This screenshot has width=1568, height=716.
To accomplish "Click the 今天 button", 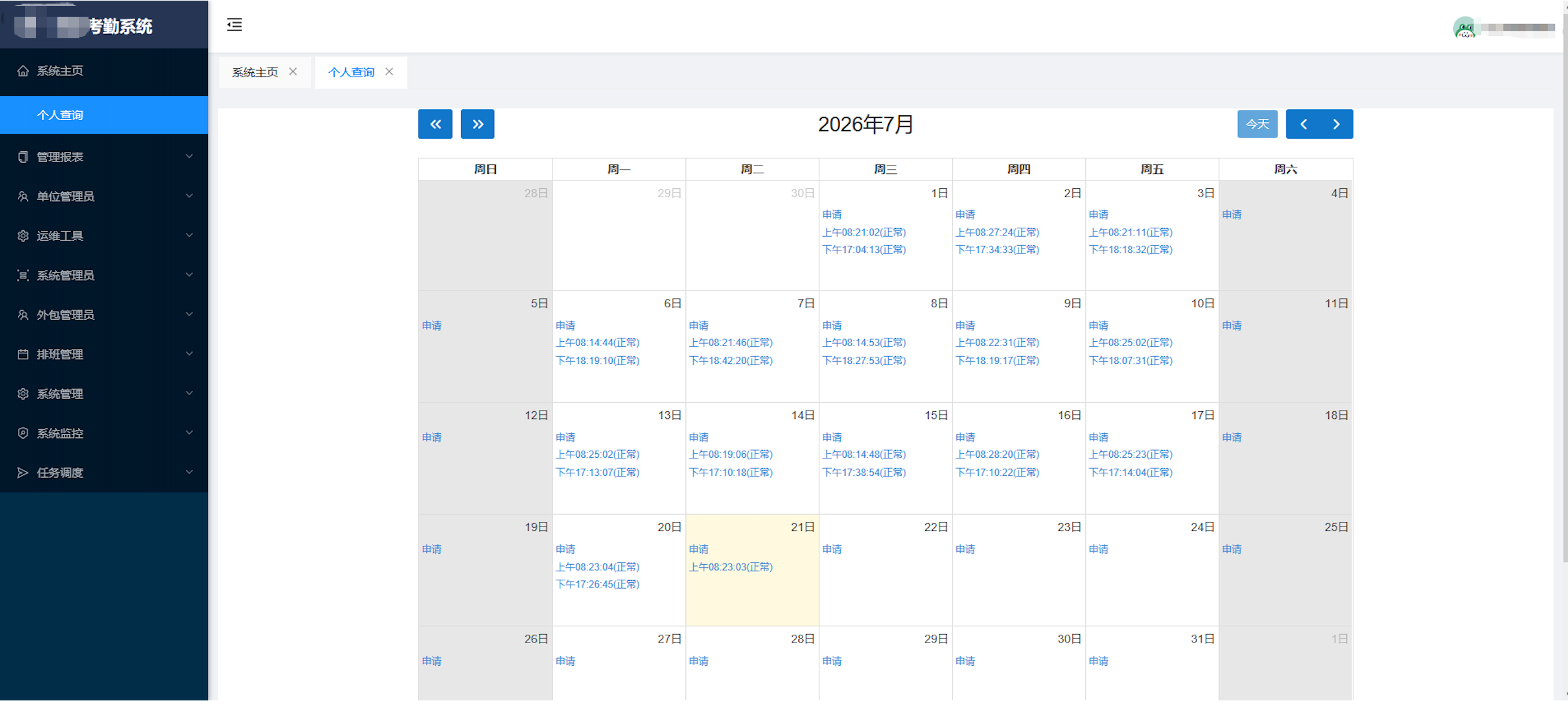I will pyautogui.click(x=1257, y=124).
